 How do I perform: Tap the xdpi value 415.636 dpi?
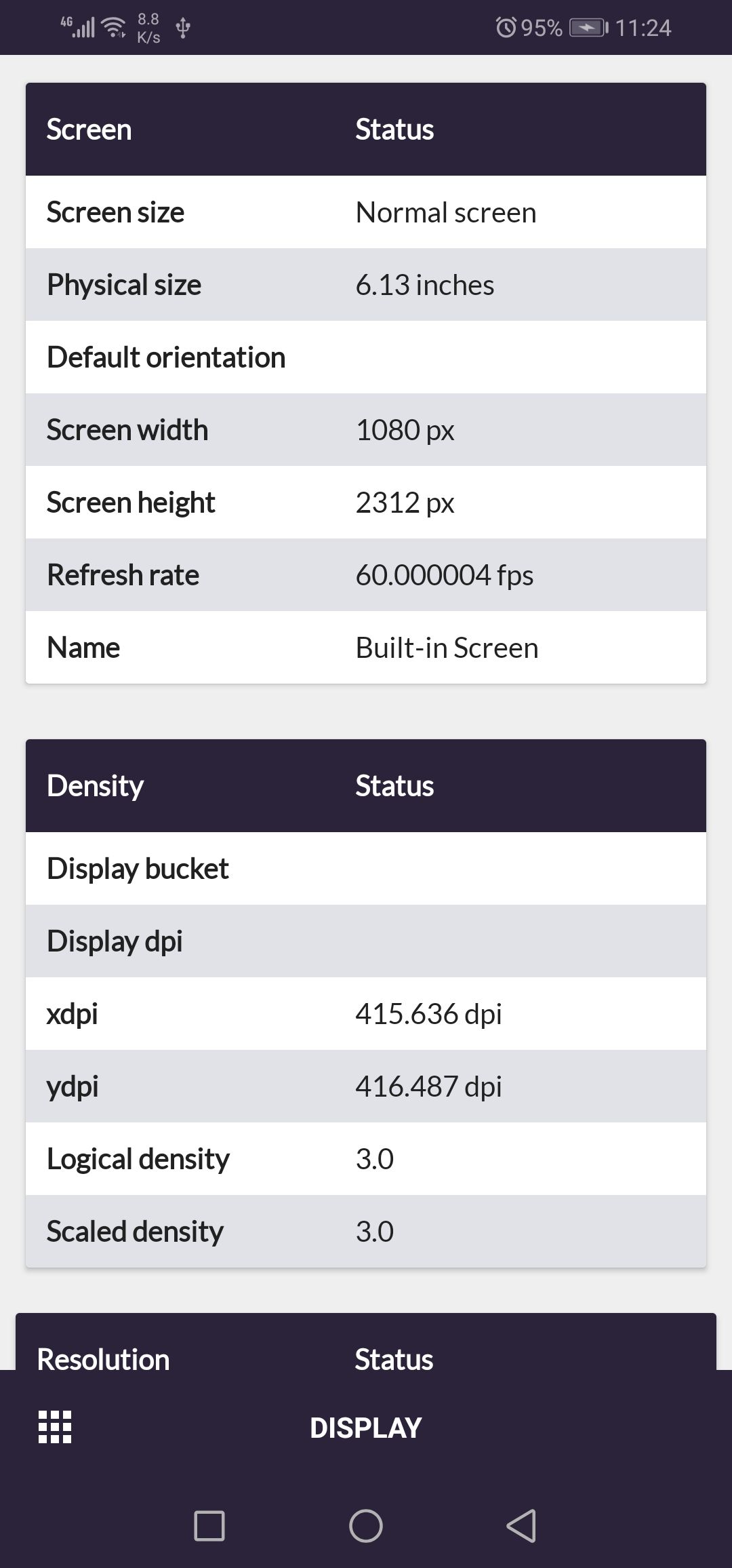[x=428, y=1014]
